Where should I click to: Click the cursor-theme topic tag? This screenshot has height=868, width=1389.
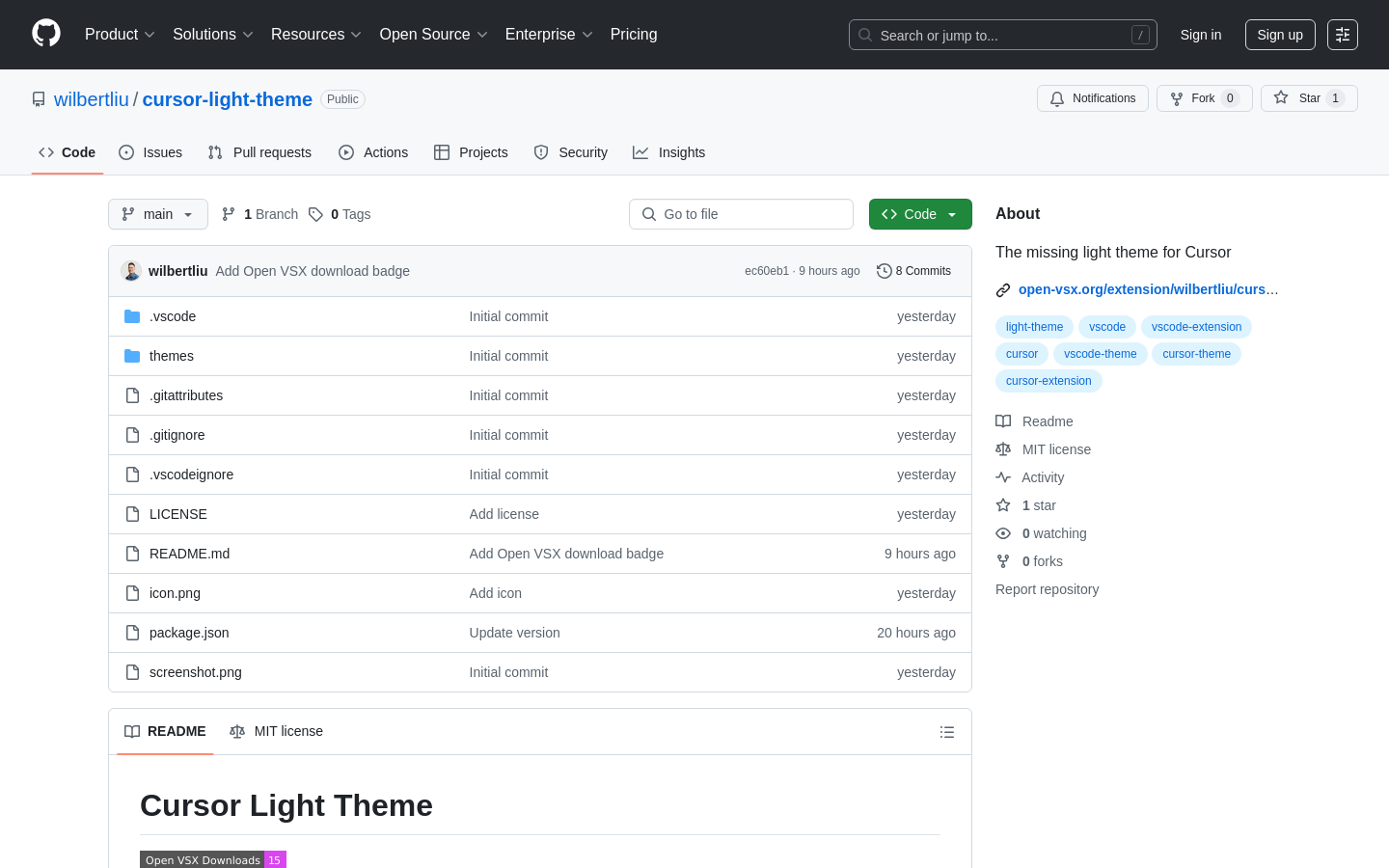point(1196,354)
